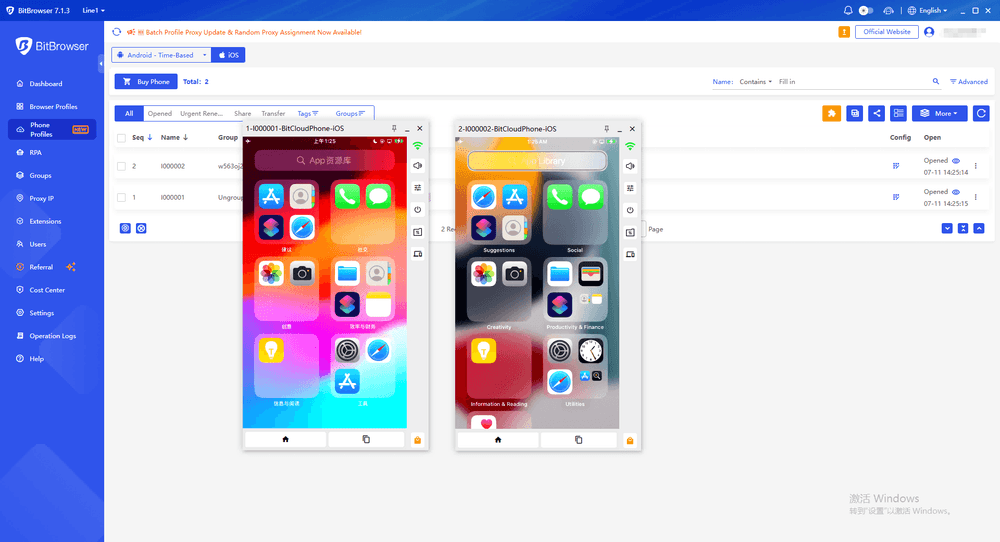Click the user account avatar icon
This screenshot has height=542, width=1000.
coord(929,32)
